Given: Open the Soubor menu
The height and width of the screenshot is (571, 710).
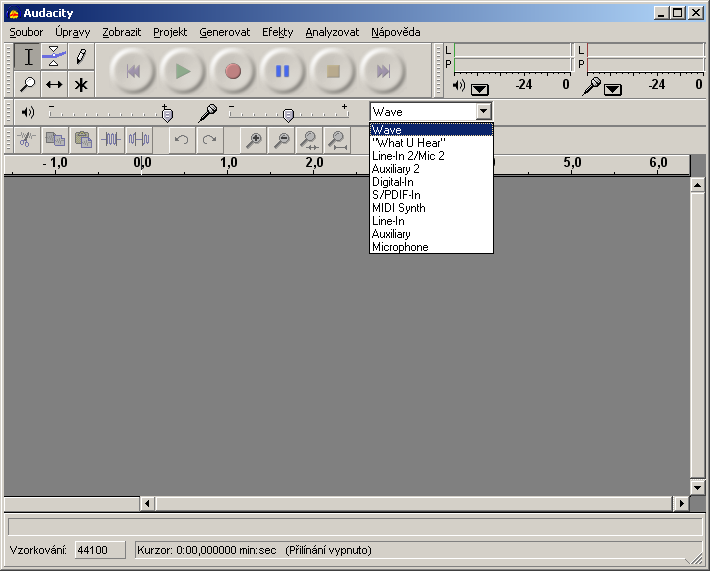Looking at the screenshot, I should 26,32.
